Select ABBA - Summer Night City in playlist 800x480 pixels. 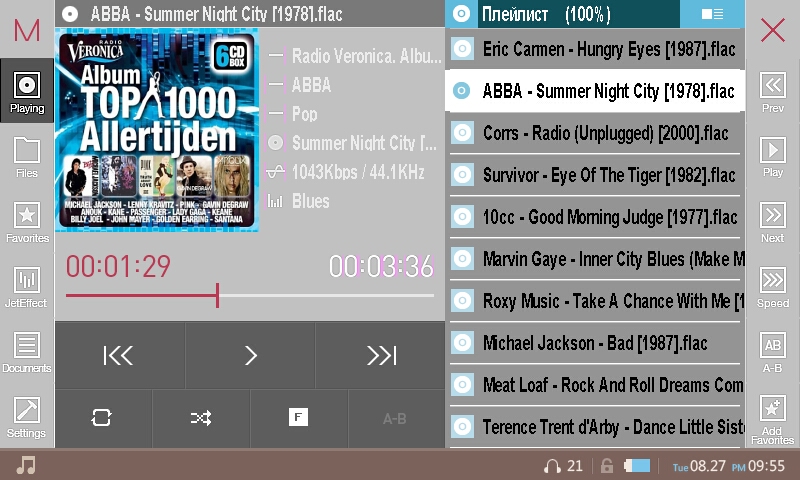[595, 91]
